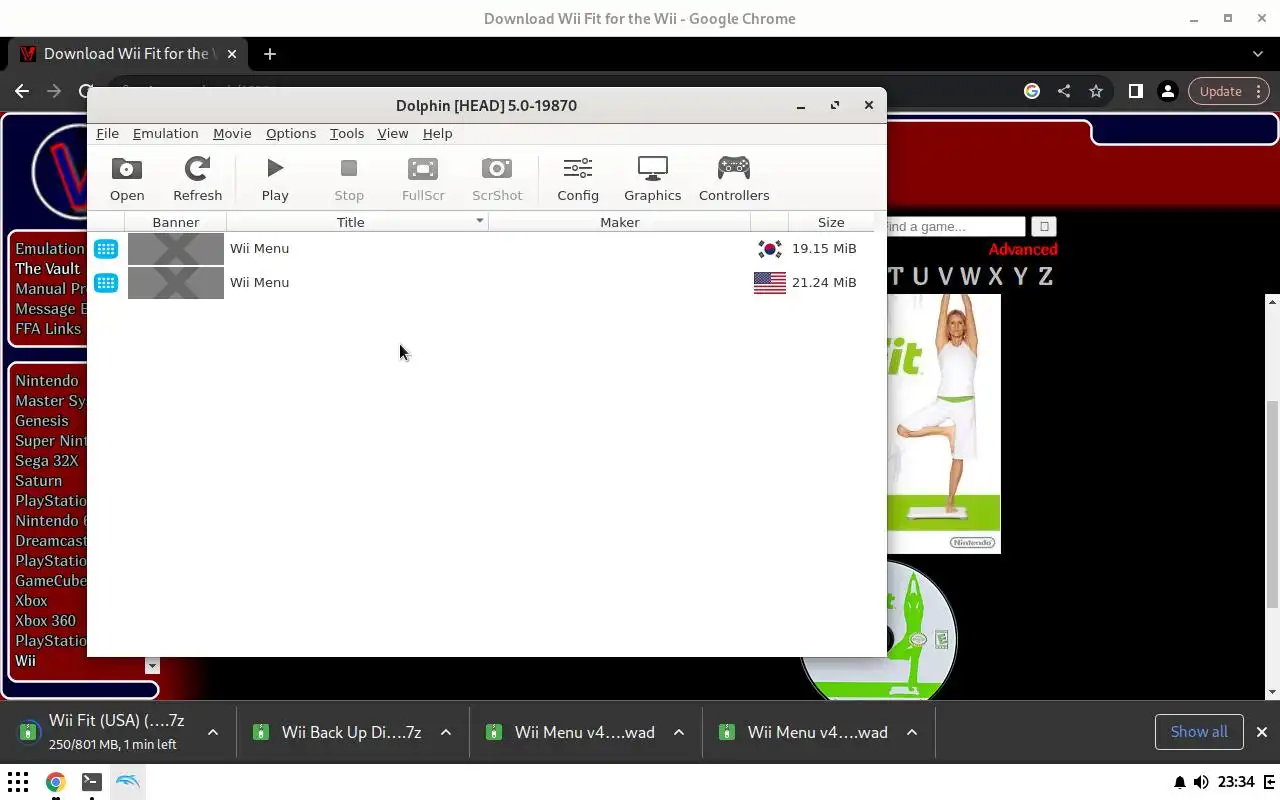Go back in Chrome
This screenshot has width=1280, height=800.
(22, 91)
